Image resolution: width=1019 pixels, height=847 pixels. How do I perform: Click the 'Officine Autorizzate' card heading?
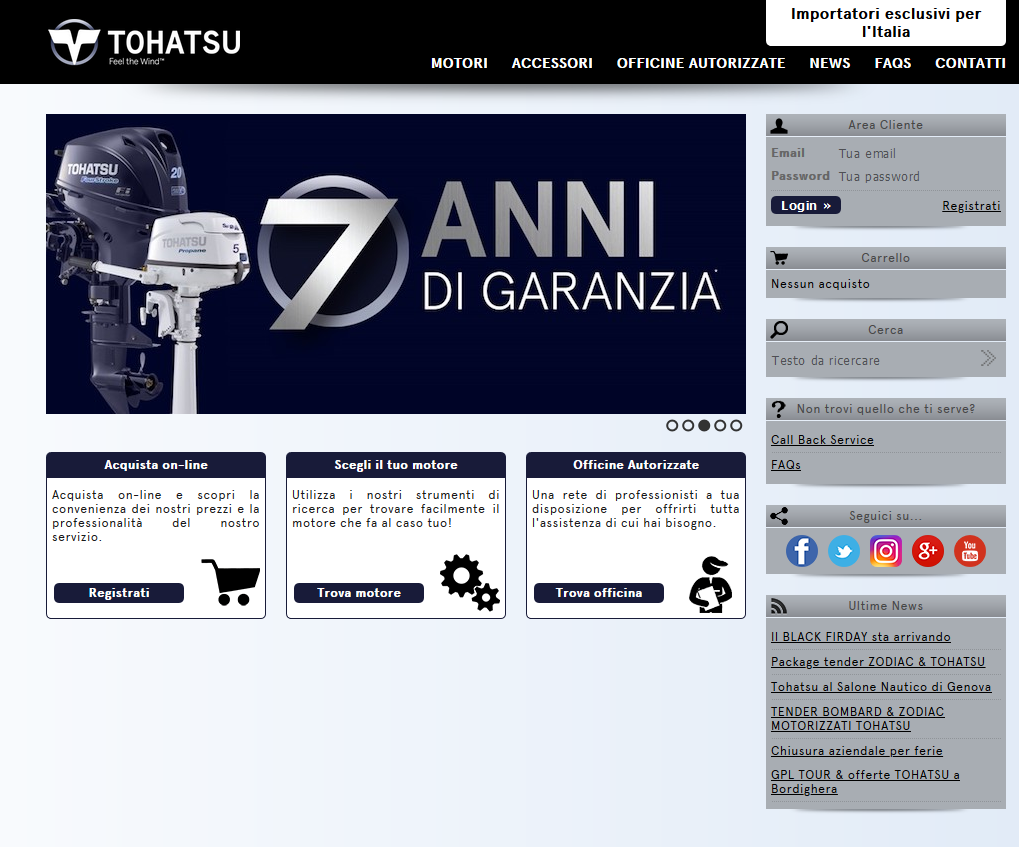tap(636, 465)
